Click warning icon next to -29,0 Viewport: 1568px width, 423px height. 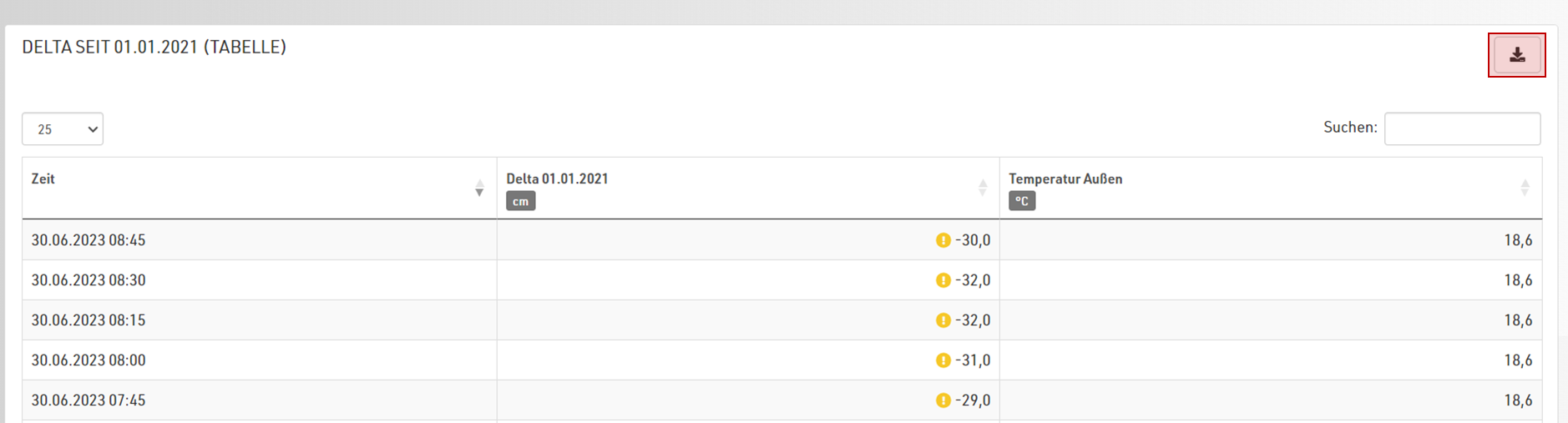[943, 400]
